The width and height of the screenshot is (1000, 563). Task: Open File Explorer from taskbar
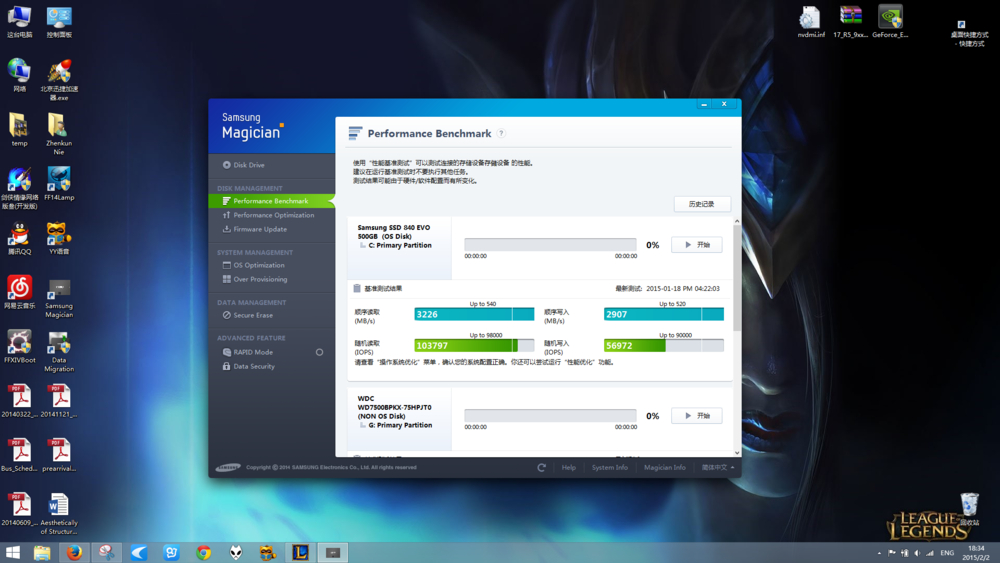(42, 553)
